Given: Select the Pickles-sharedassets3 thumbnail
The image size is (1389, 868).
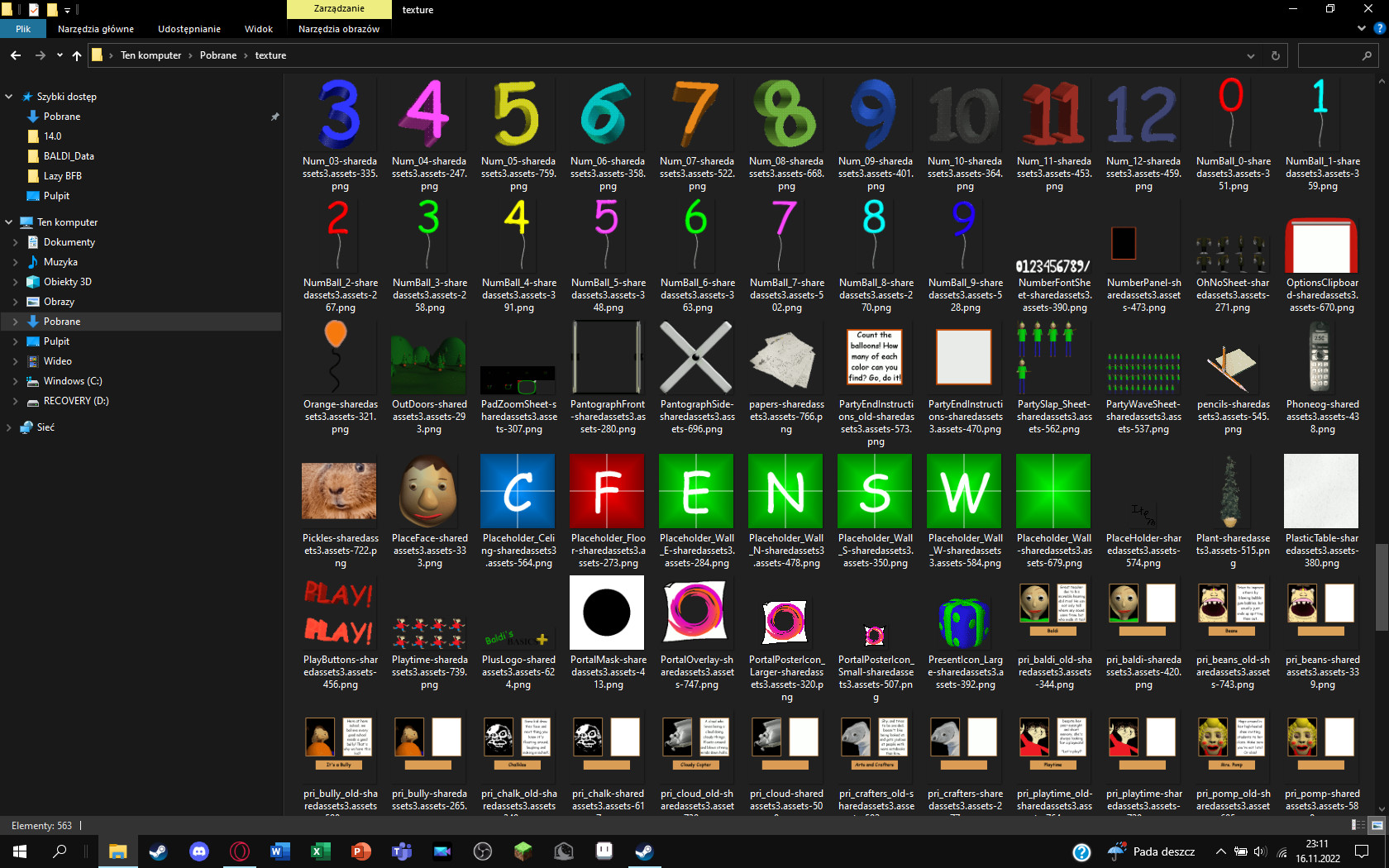Looking at the screenshot, I should tap(339, 490).
